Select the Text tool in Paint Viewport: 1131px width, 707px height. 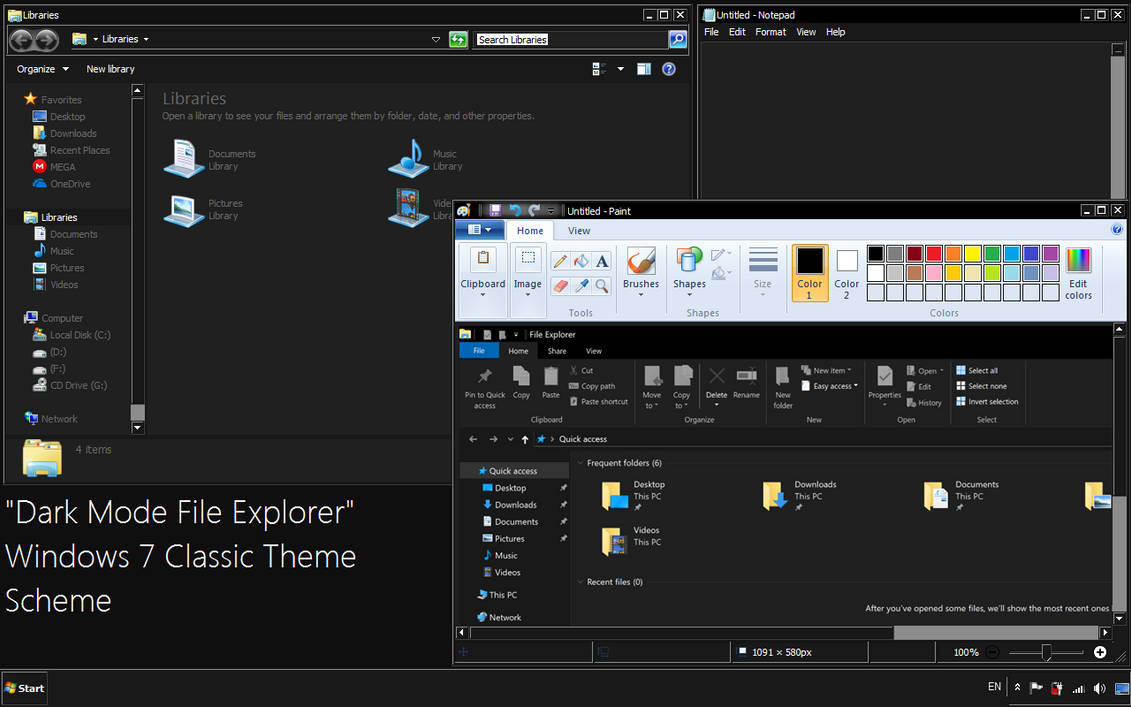(x=602, y=261)
